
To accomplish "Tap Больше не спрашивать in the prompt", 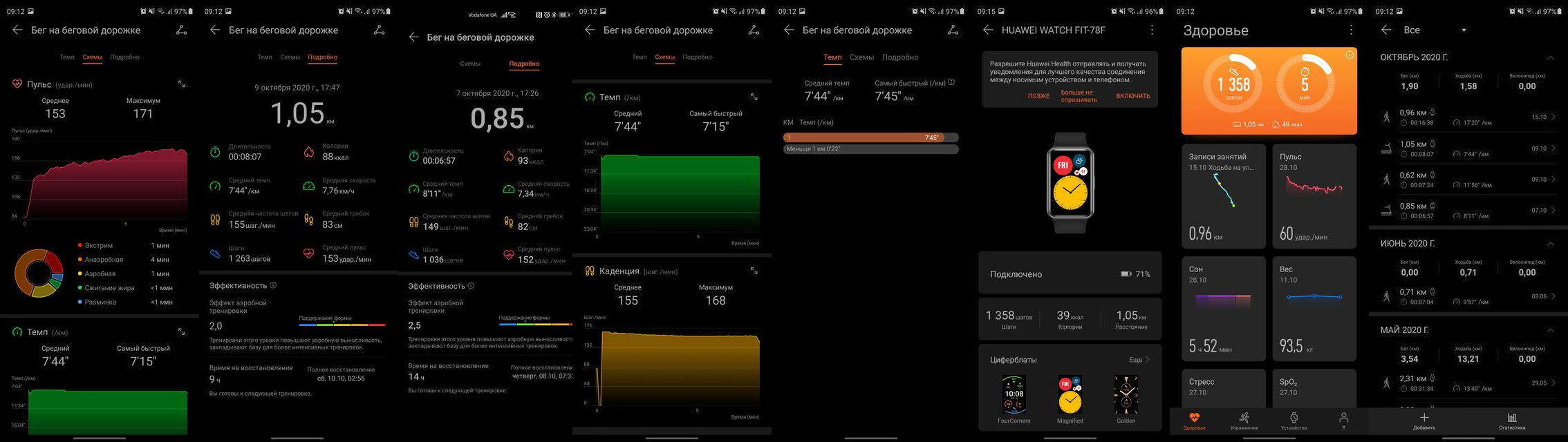I will (1079, 96).
